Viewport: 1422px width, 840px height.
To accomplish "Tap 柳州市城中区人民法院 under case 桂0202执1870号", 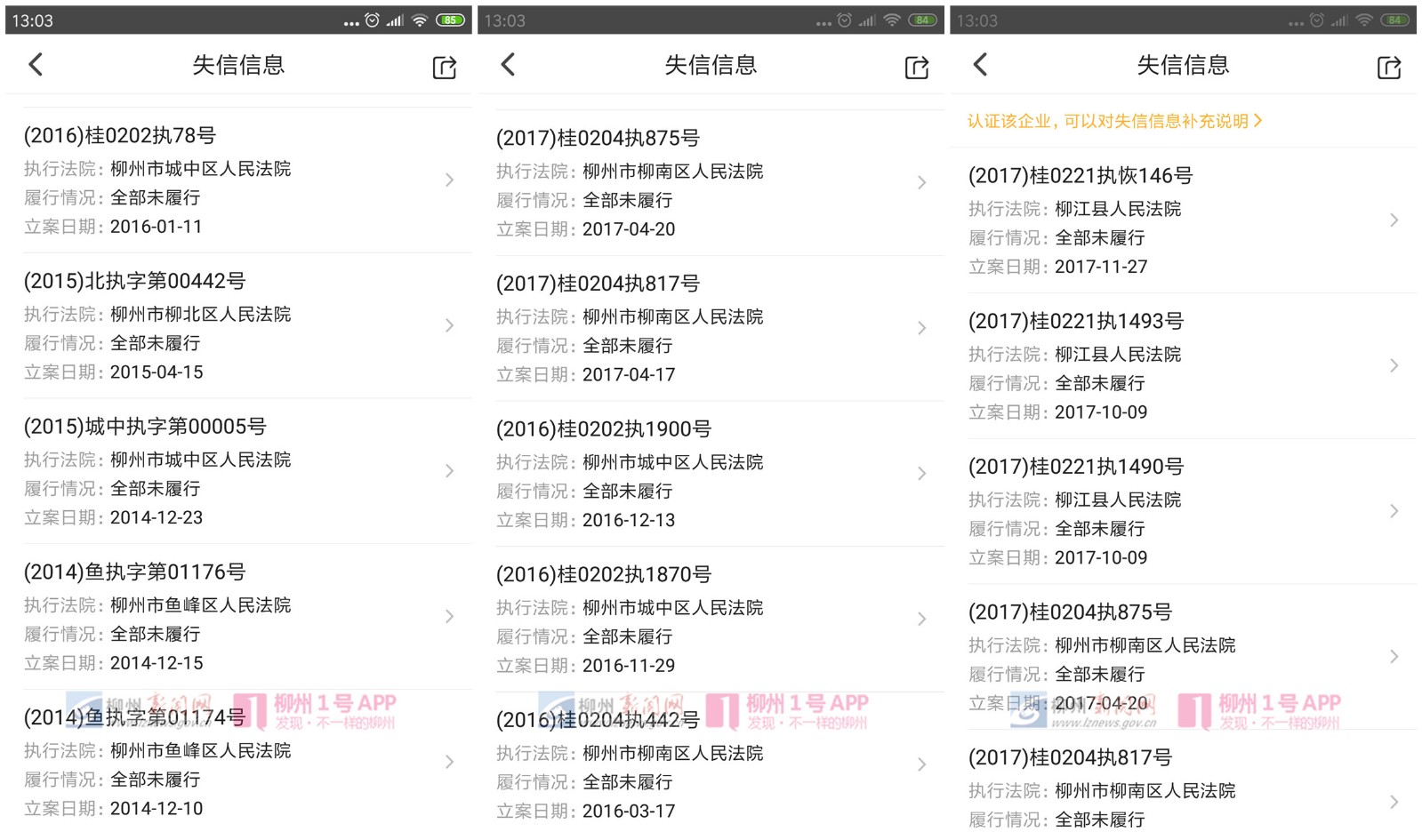I will [673, 608].
